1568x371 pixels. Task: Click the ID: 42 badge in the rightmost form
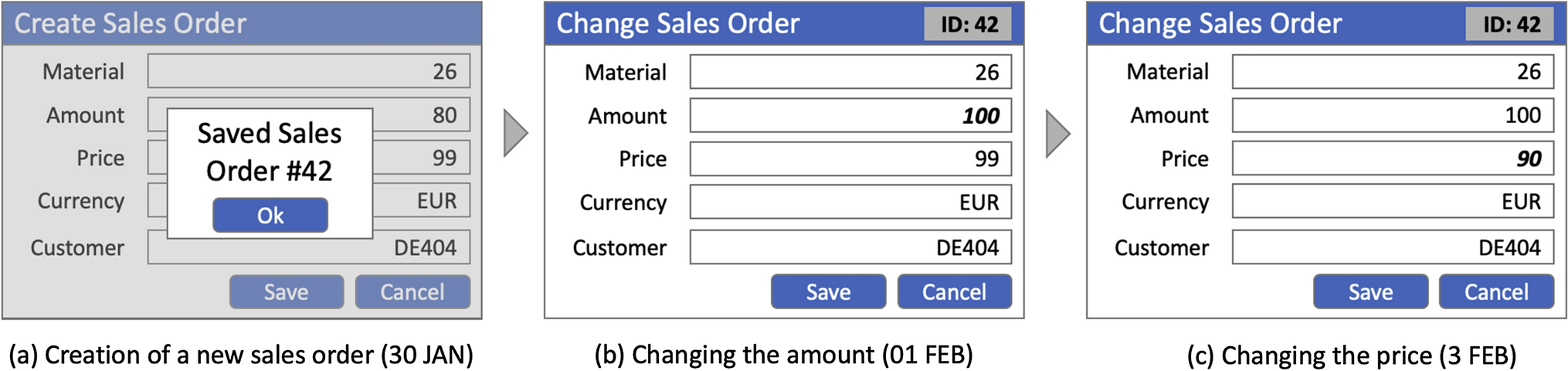pyautogui.click(x=1512, y=24)
